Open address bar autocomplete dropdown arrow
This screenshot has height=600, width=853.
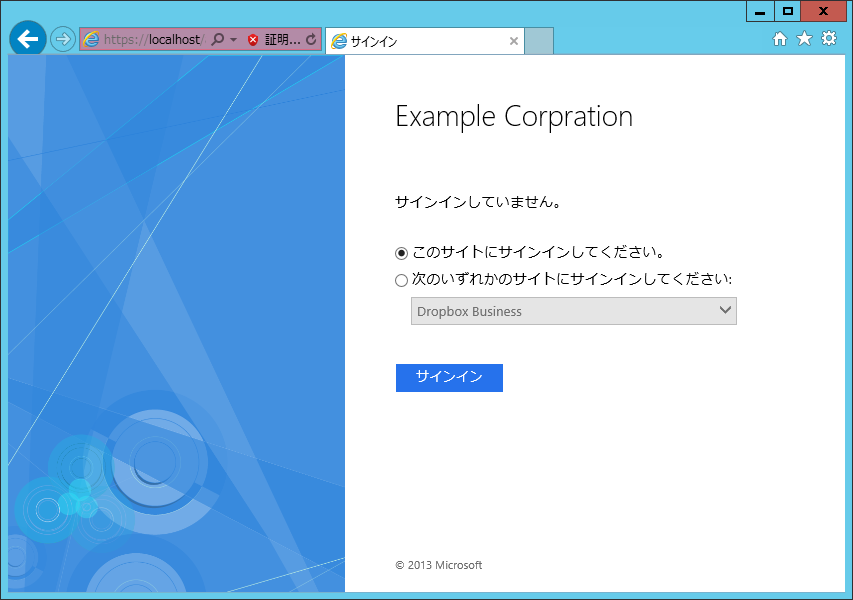click(233, 40)
